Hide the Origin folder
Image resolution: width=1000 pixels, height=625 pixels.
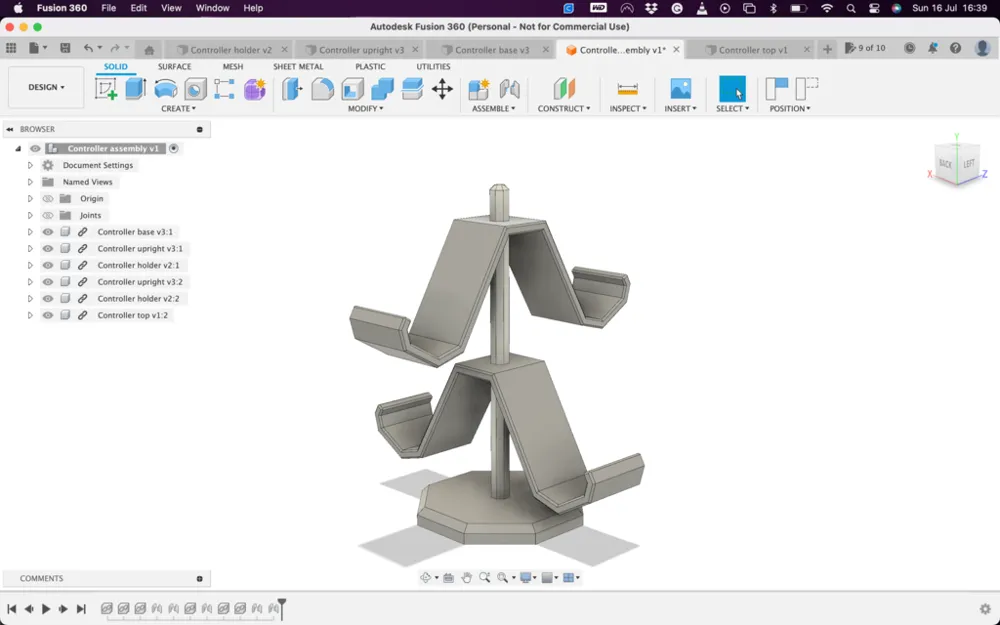[48, 198]
